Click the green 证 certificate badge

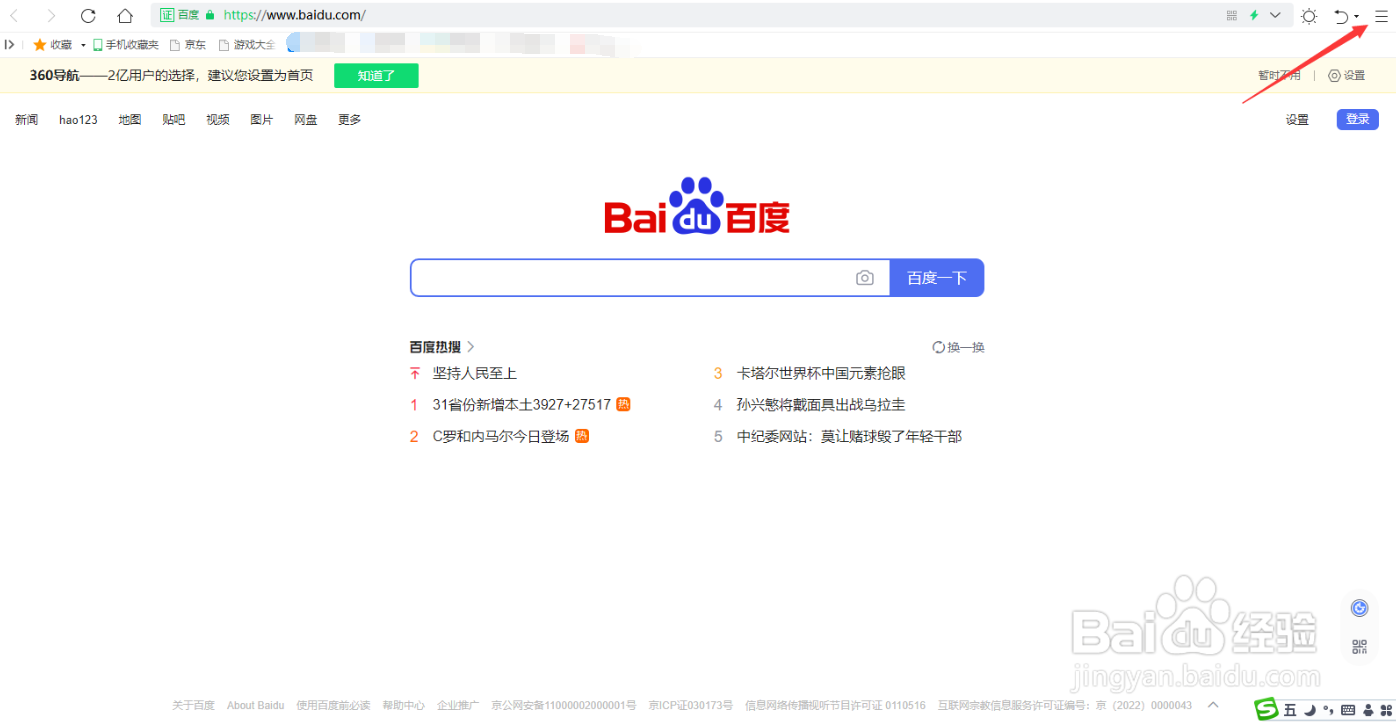(x=167, y=15)
